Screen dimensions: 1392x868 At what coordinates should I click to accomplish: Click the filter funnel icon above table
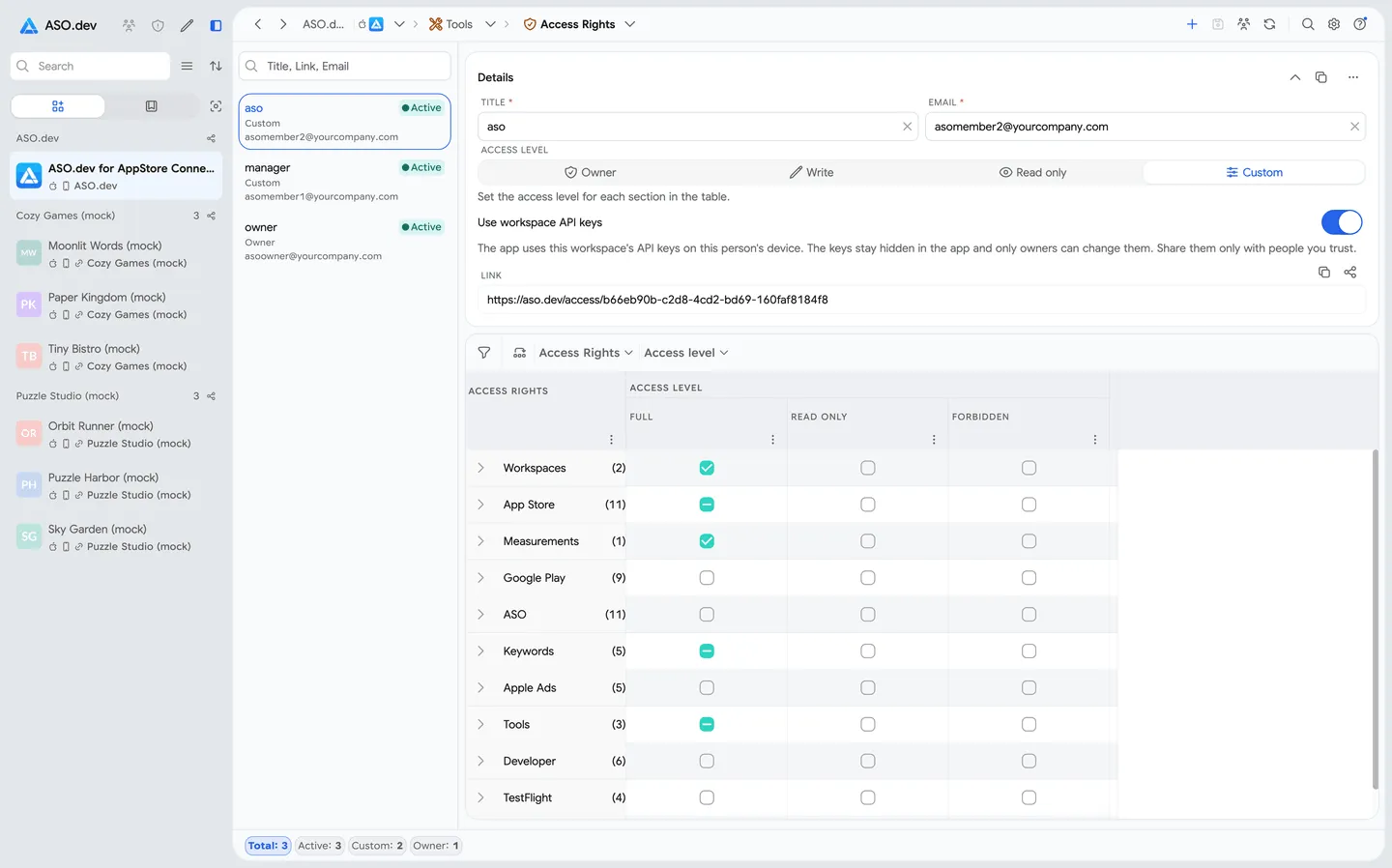point(484,353)
